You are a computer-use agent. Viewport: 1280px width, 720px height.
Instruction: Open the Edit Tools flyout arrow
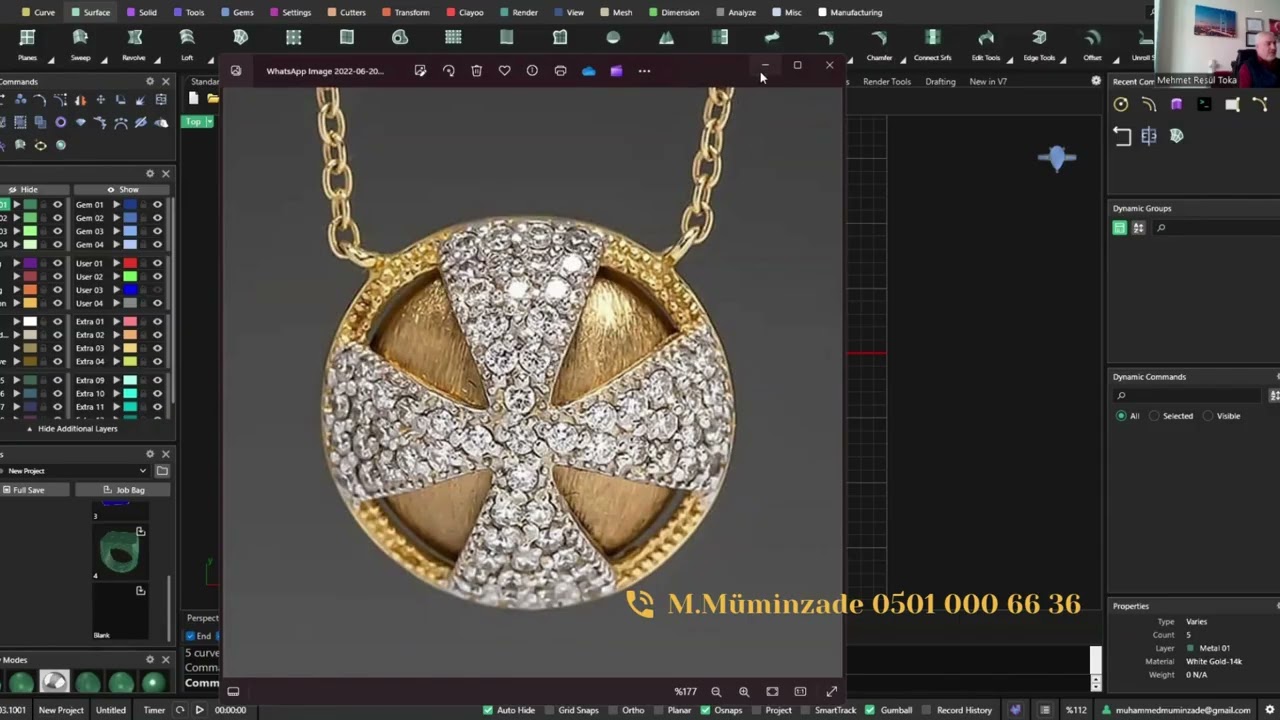(1010, 59)
